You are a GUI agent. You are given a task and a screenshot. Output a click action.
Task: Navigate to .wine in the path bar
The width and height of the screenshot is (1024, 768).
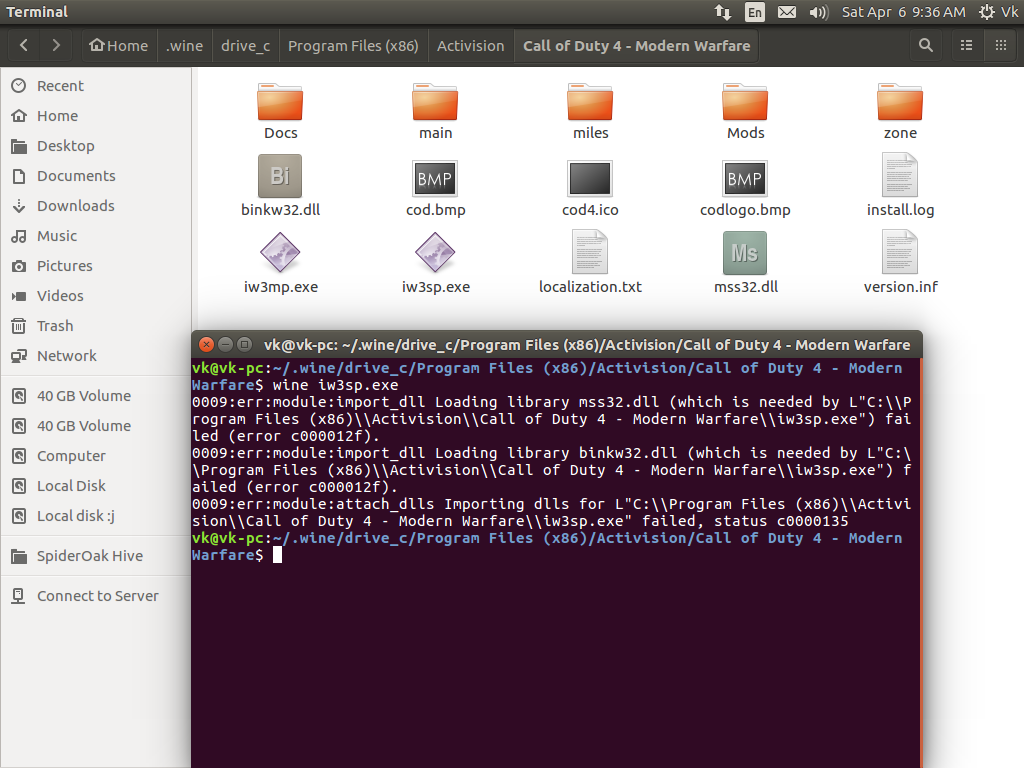[x=184, y=46]
